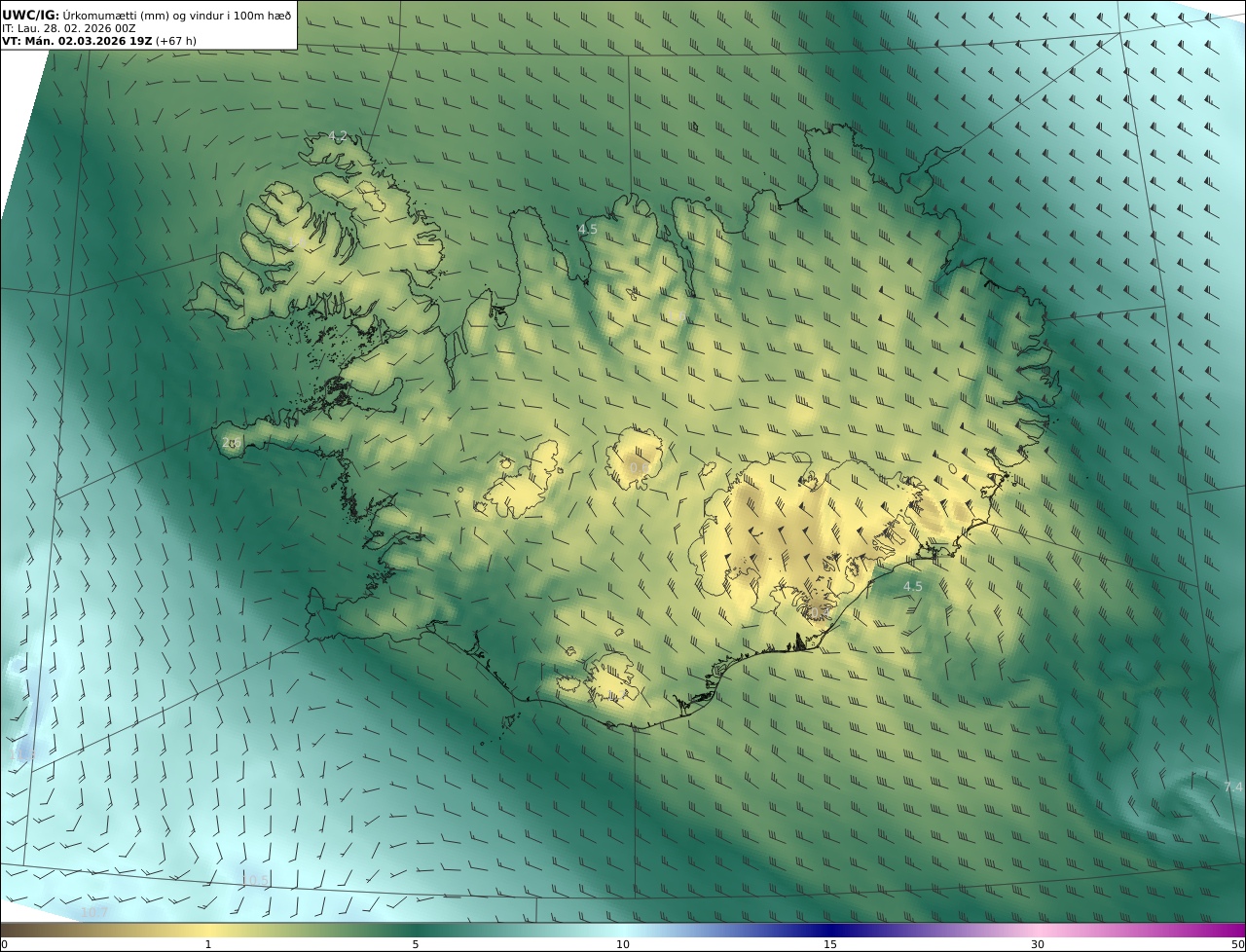This screenshot has width=1246, height=952.
Task: Click the '0.6' value on the central glacier
Action: tap(638, 468)
